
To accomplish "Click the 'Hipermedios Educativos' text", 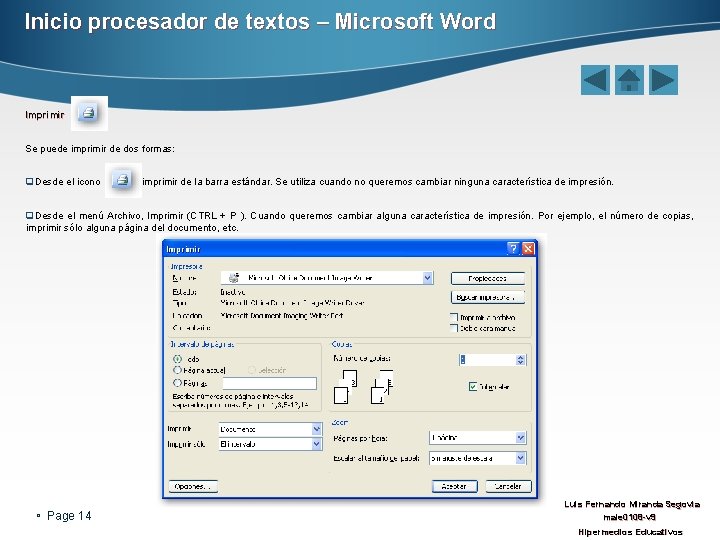I will pyautogui.click(x=630, y=532).
